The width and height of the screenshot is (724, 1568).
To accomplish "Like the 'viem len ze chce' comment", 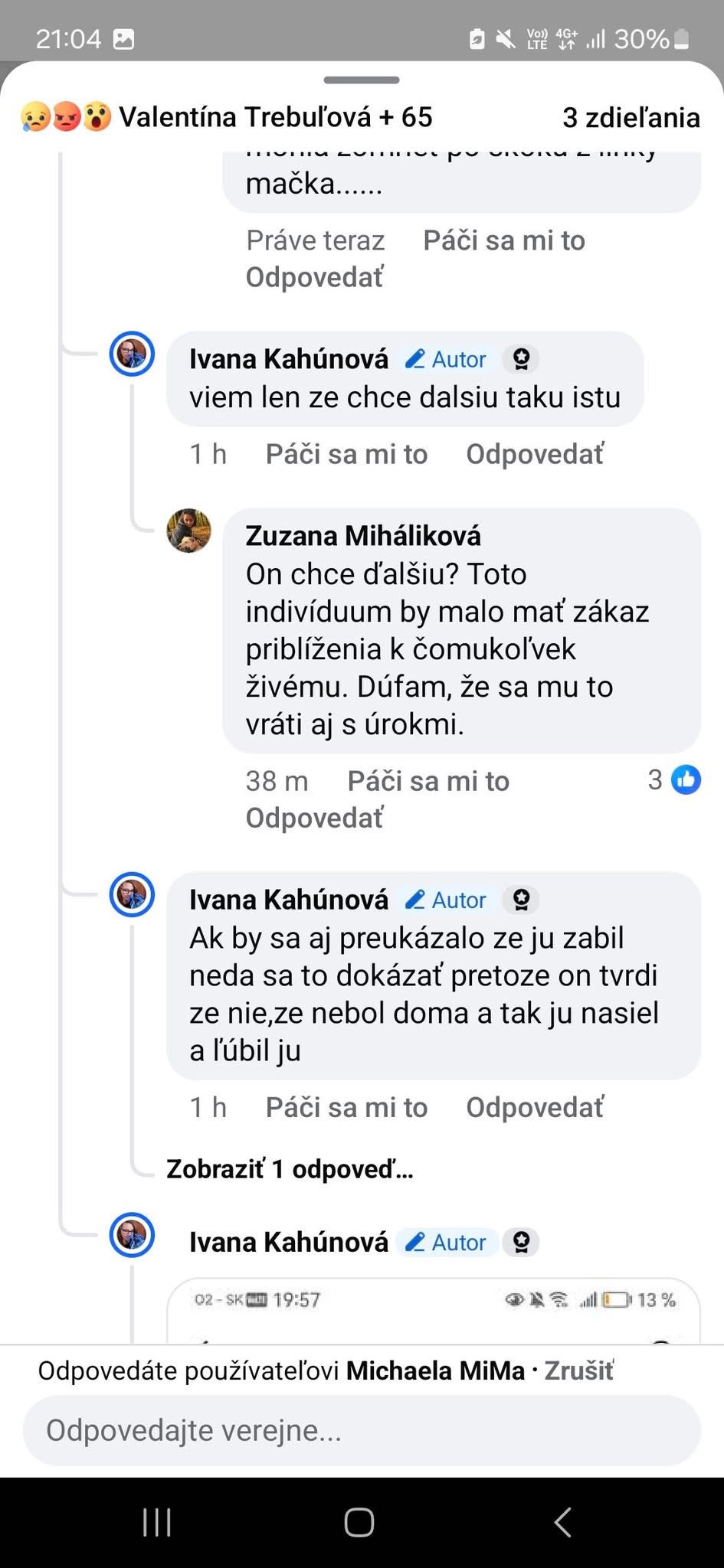I will (346, 454).
